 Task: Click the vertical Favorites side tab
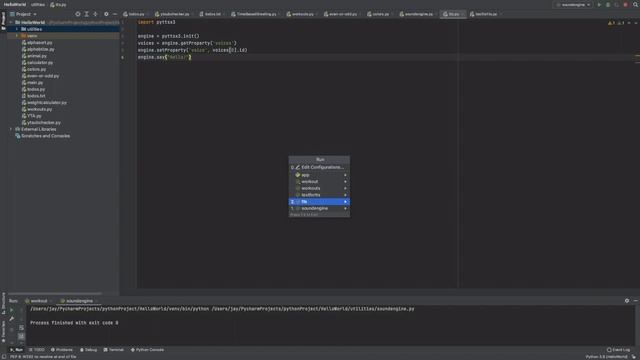tap(3, 331)
